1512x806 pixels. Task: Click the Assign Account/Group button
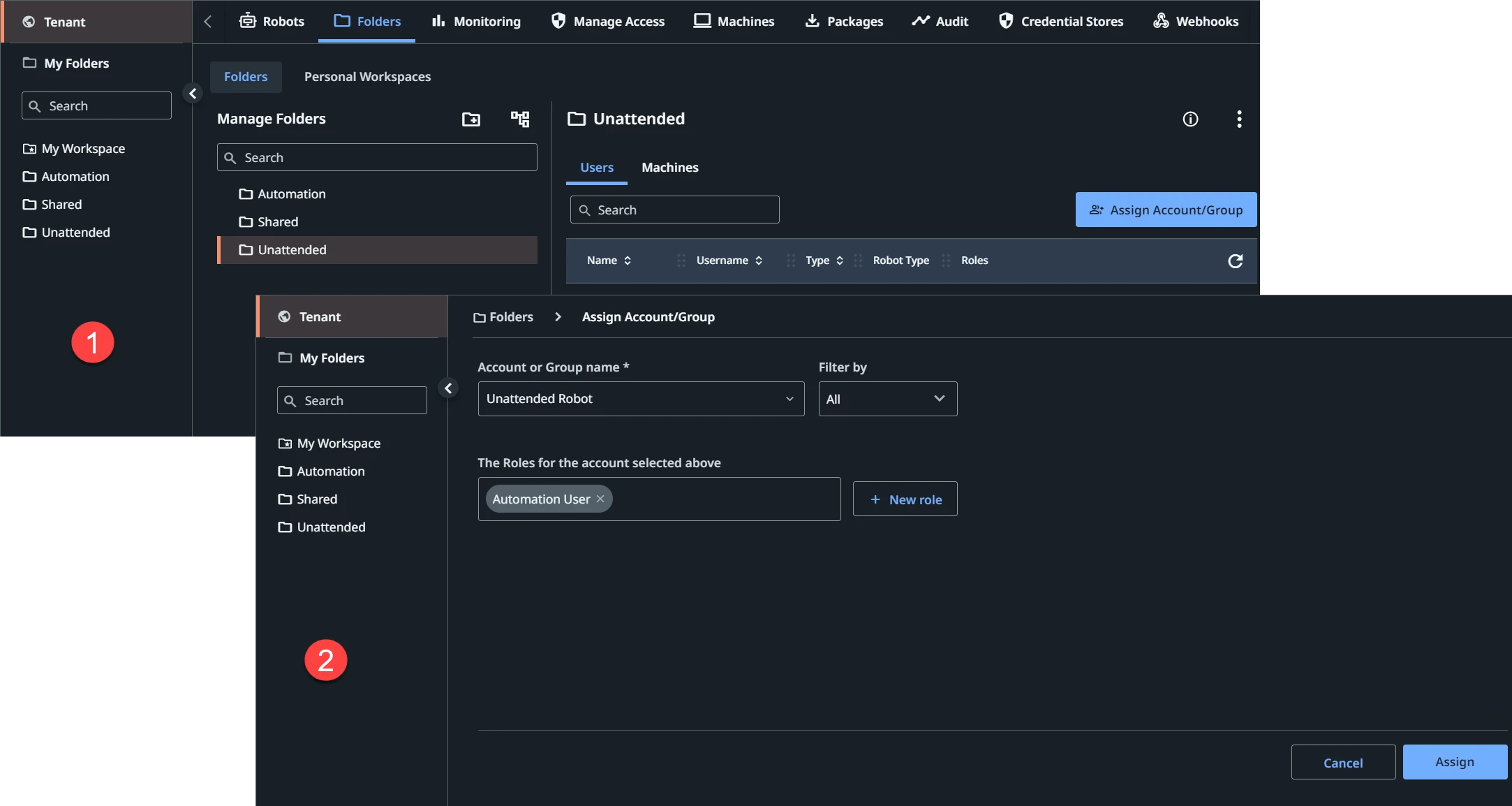pyautogui.click(x=1166, y=210)
